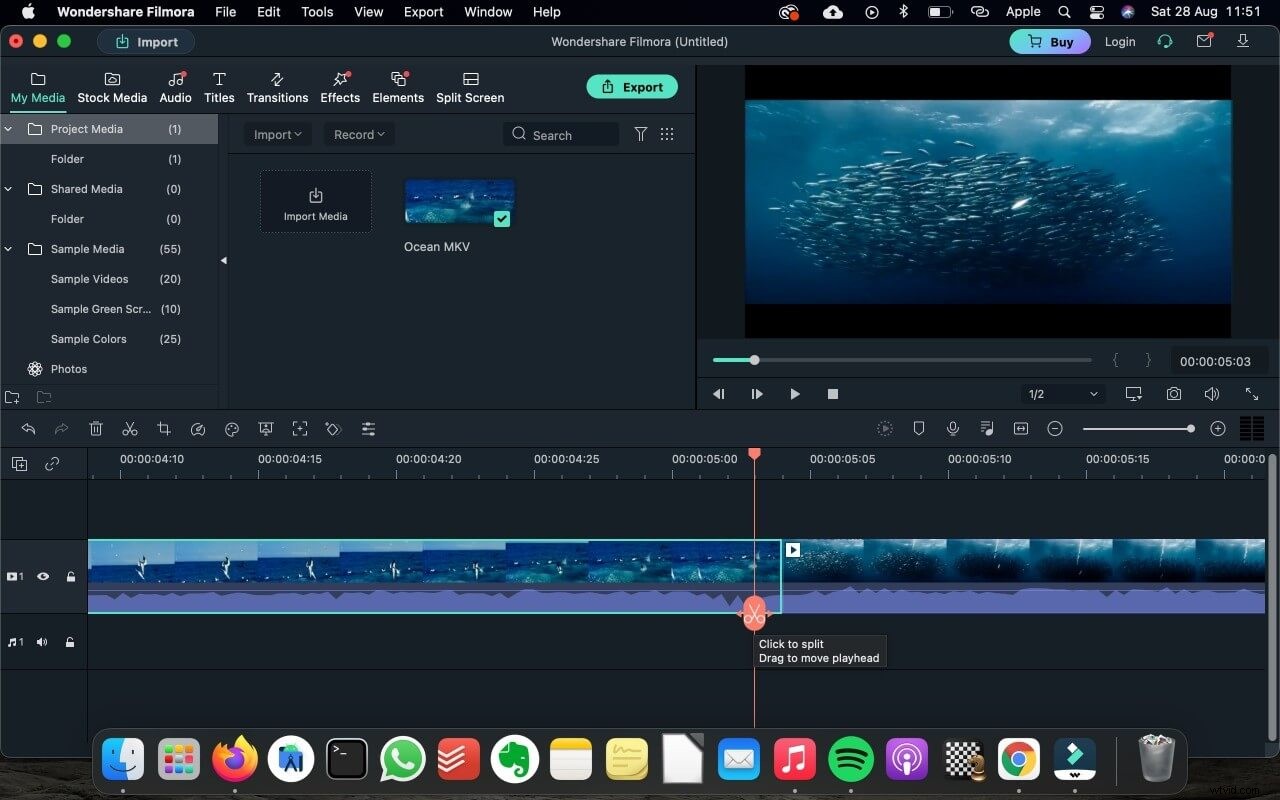Open the Record dropdown
Viewport: 1280px width, 800px height.
coord(358,133)
